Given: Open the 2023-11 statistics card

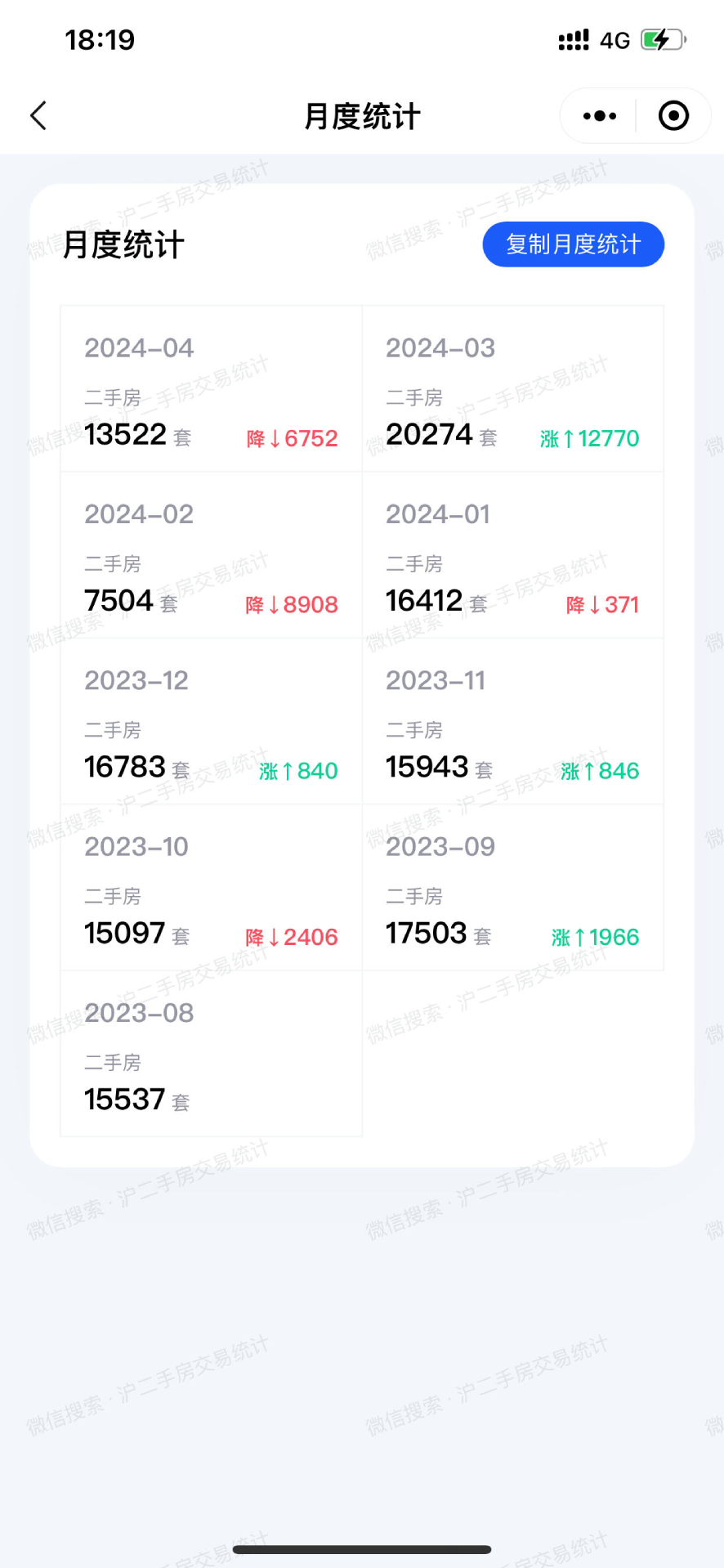Looking at the screenshot, I should coord(512,721).
